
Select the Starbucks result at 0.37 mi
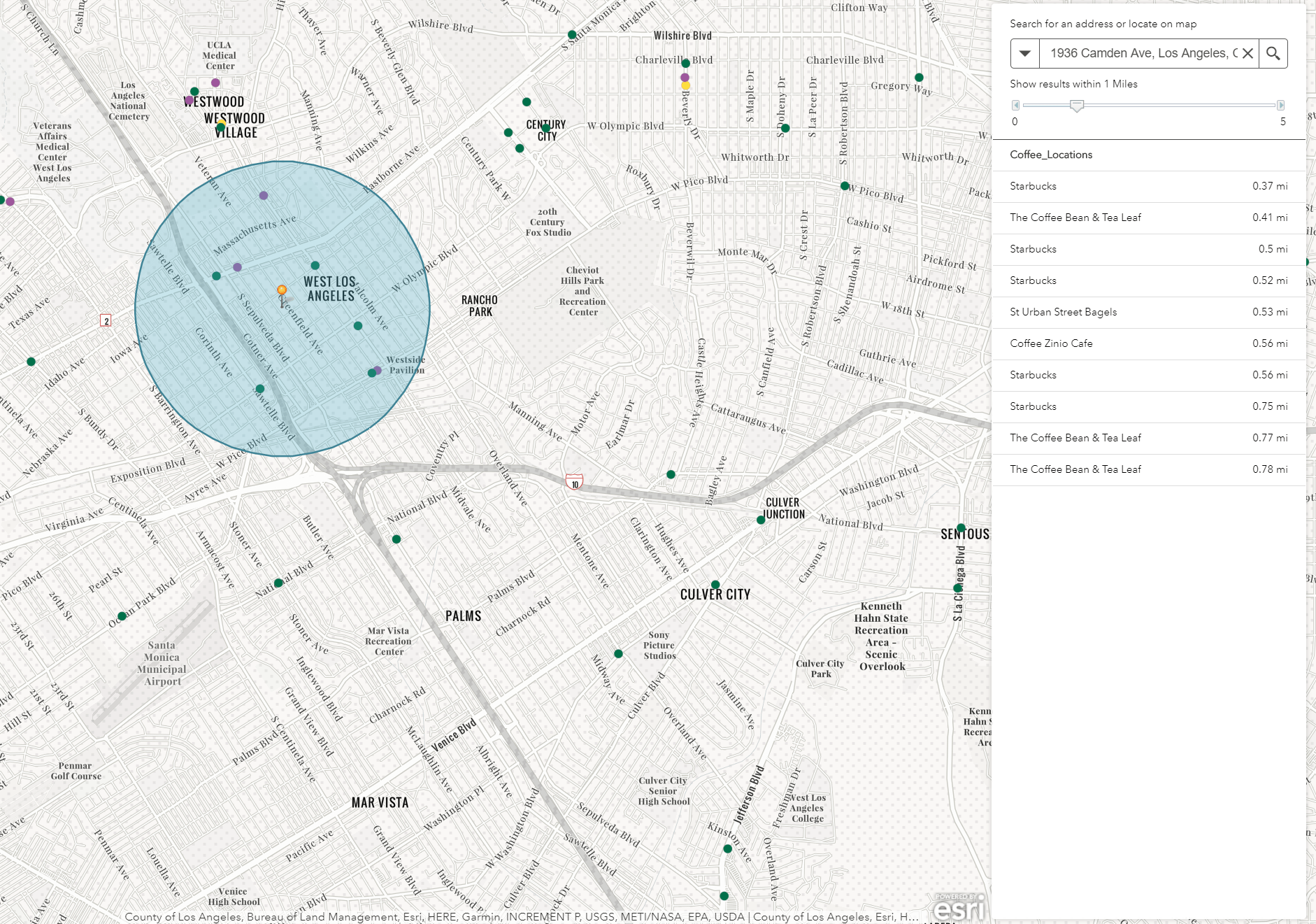pos(1149,187)
